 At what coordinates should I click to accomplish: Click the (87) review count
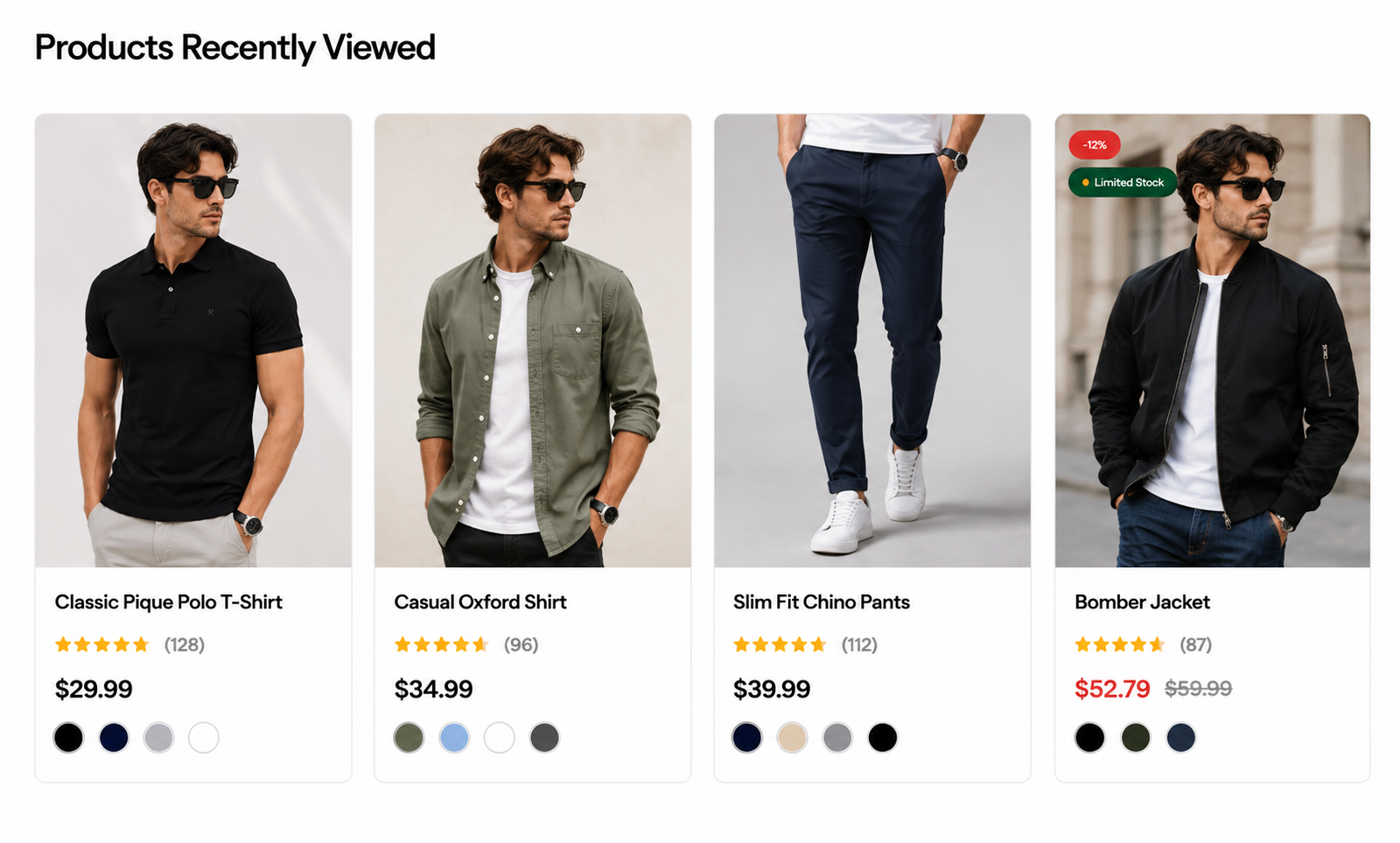point(1195,645)
